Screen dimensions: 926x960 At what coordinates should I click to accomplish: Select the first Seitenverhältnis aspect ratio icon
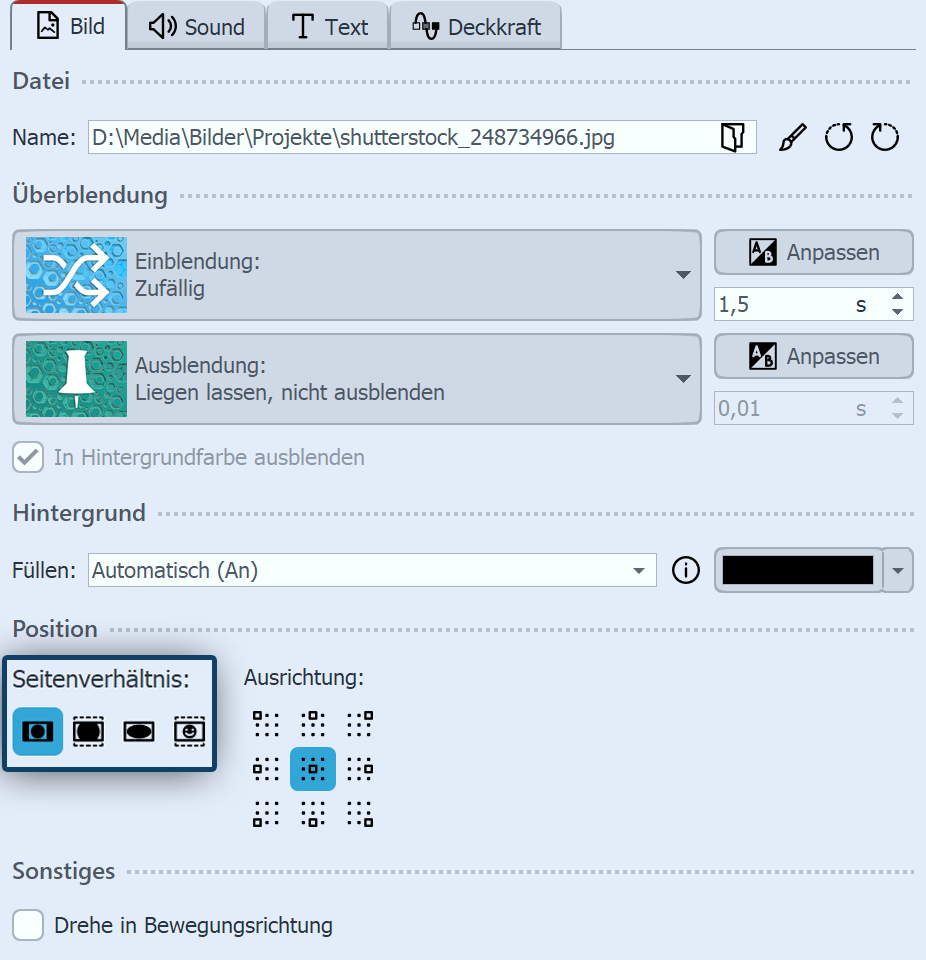point(38,731)
